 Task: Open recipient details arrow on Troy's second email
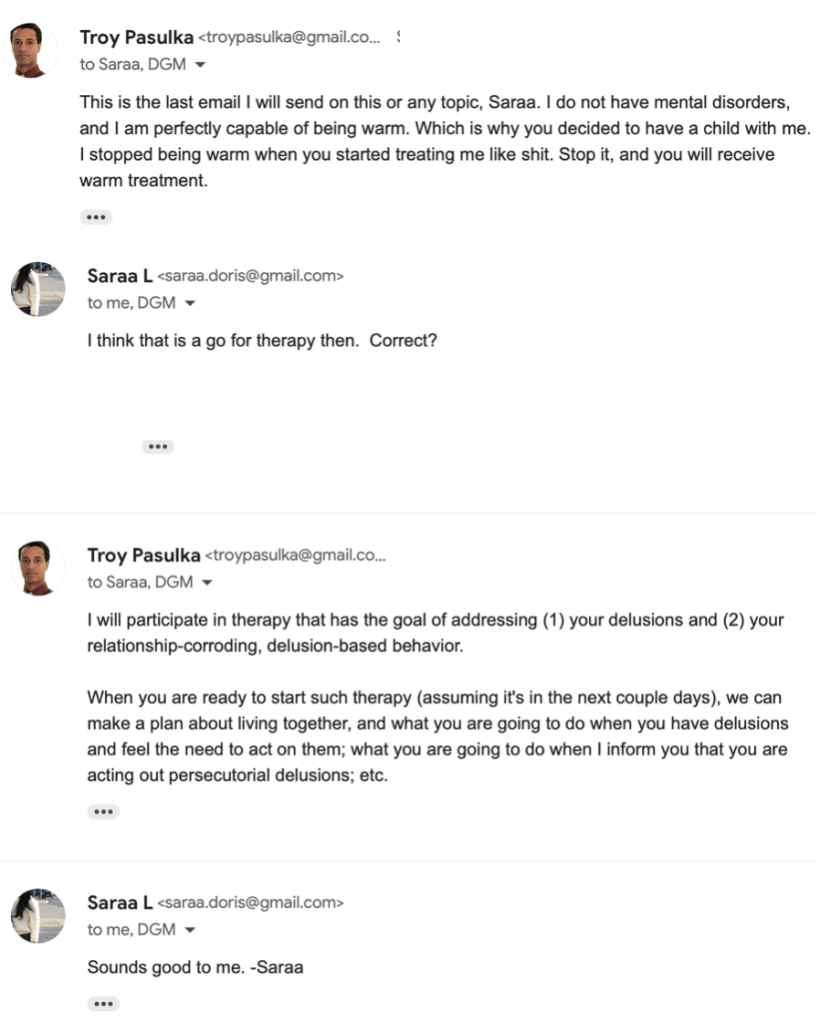coord(207,582)
